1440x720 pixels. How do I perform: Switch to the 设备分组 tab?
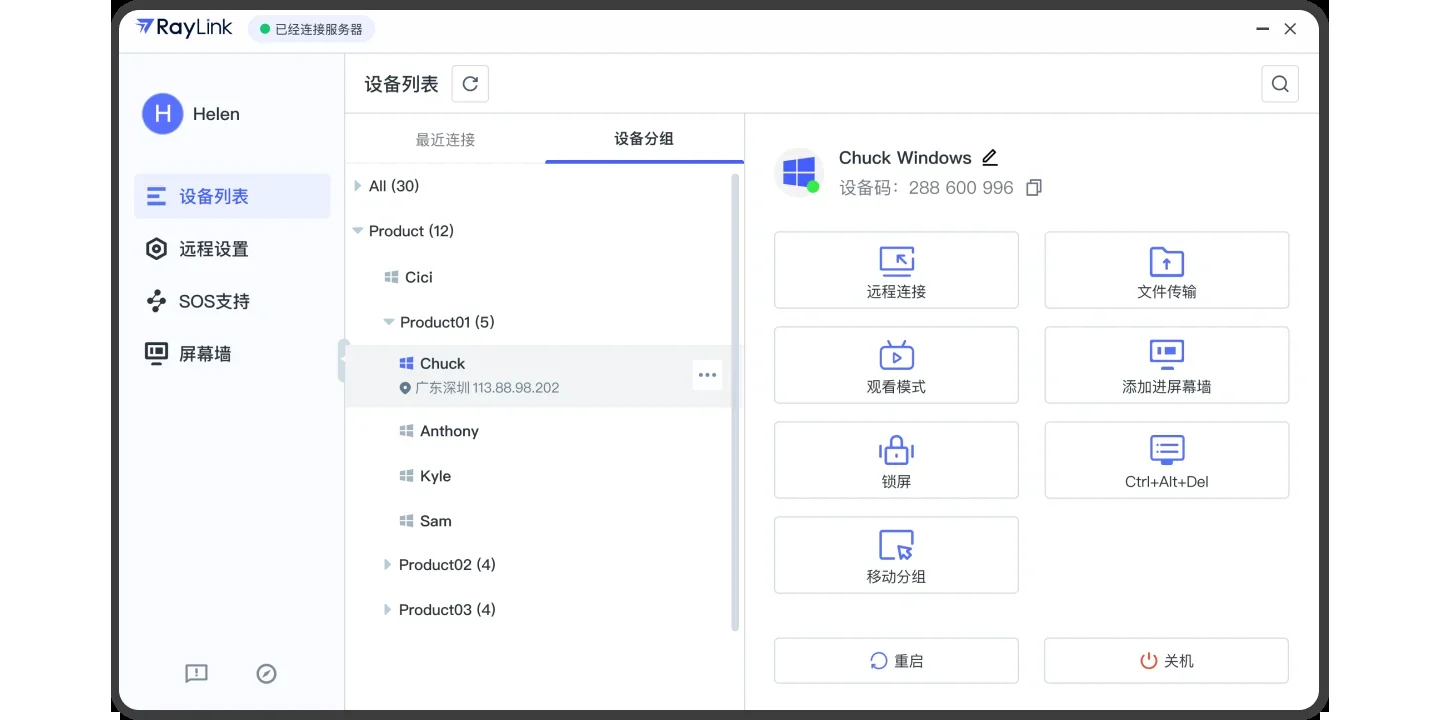coord(644,139)
